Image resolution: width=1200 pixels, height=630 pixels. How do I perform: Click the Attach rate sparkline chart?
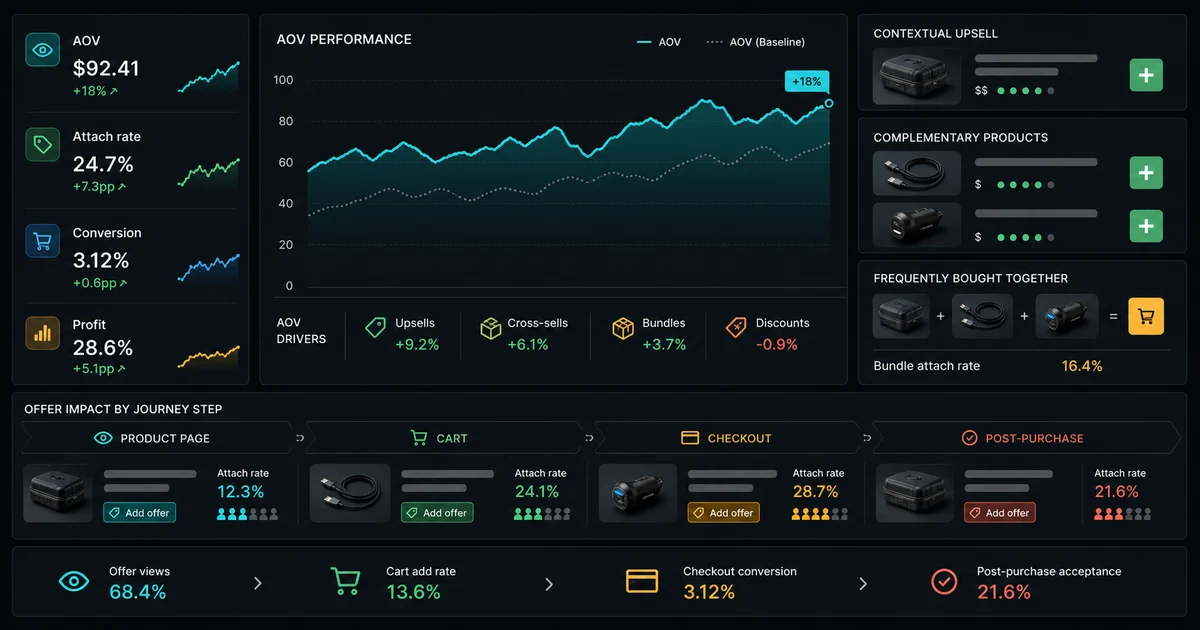point(209,173)
